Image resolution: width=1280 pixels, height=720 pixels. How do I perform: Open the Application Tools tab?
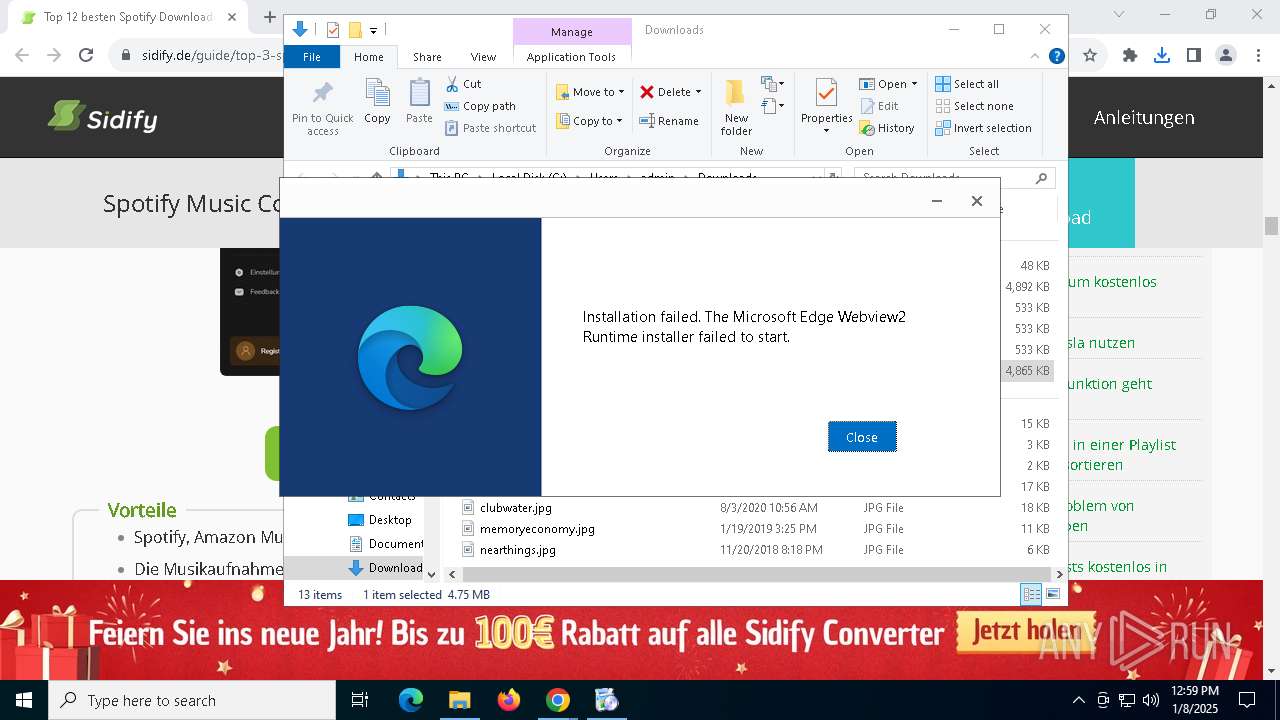571,57
